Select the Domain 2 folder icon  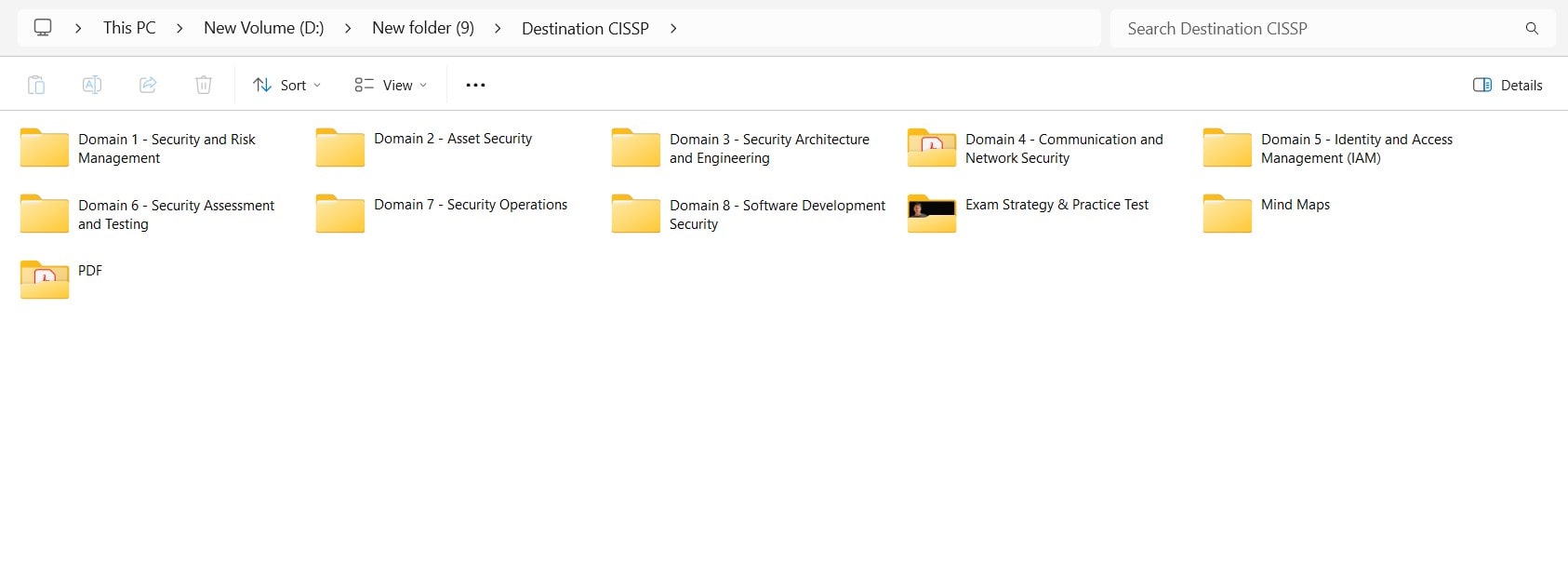340,147
